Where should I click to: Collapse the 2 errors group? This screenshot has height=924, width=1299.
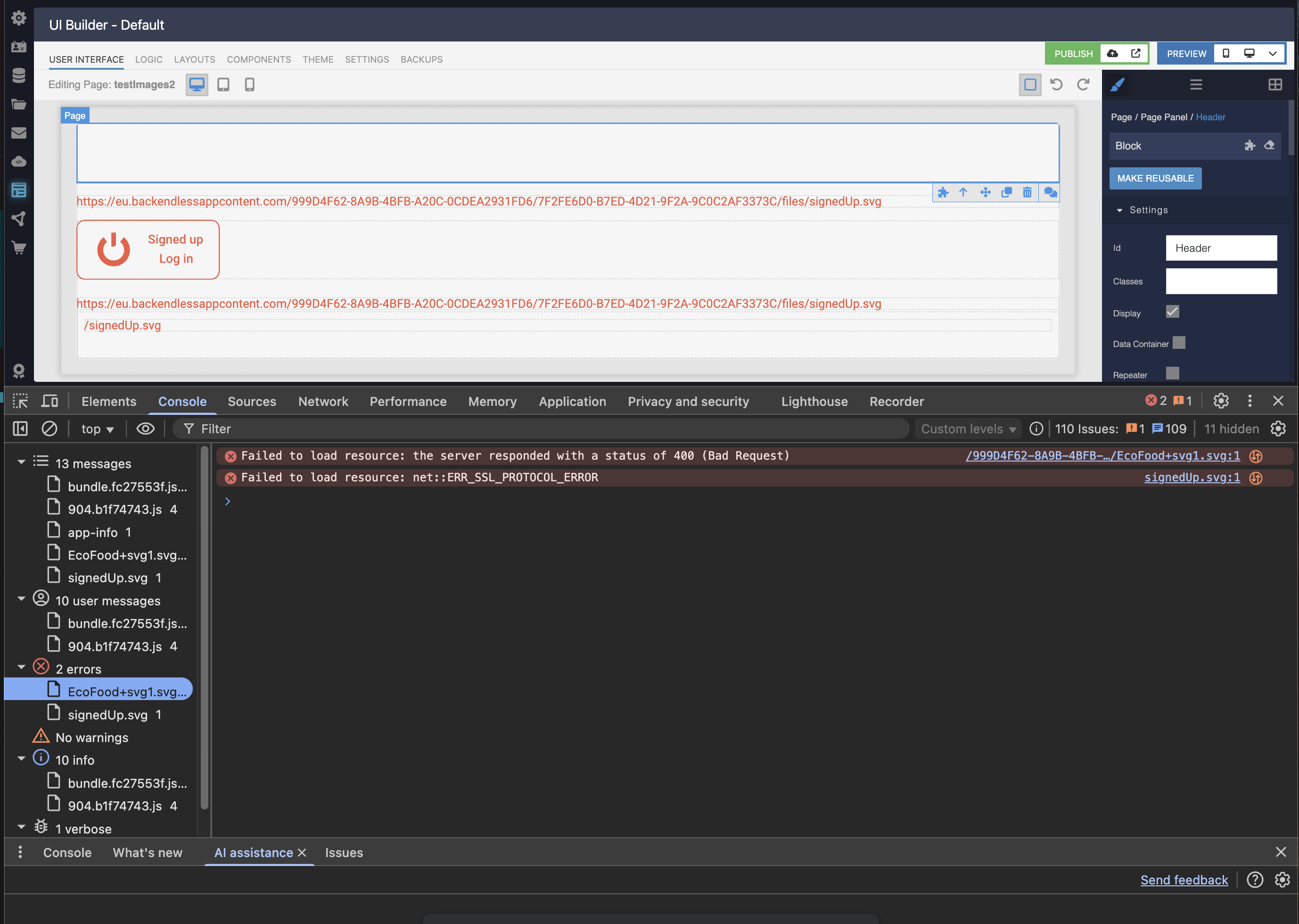pyautogui.click(x=22, y=668)
